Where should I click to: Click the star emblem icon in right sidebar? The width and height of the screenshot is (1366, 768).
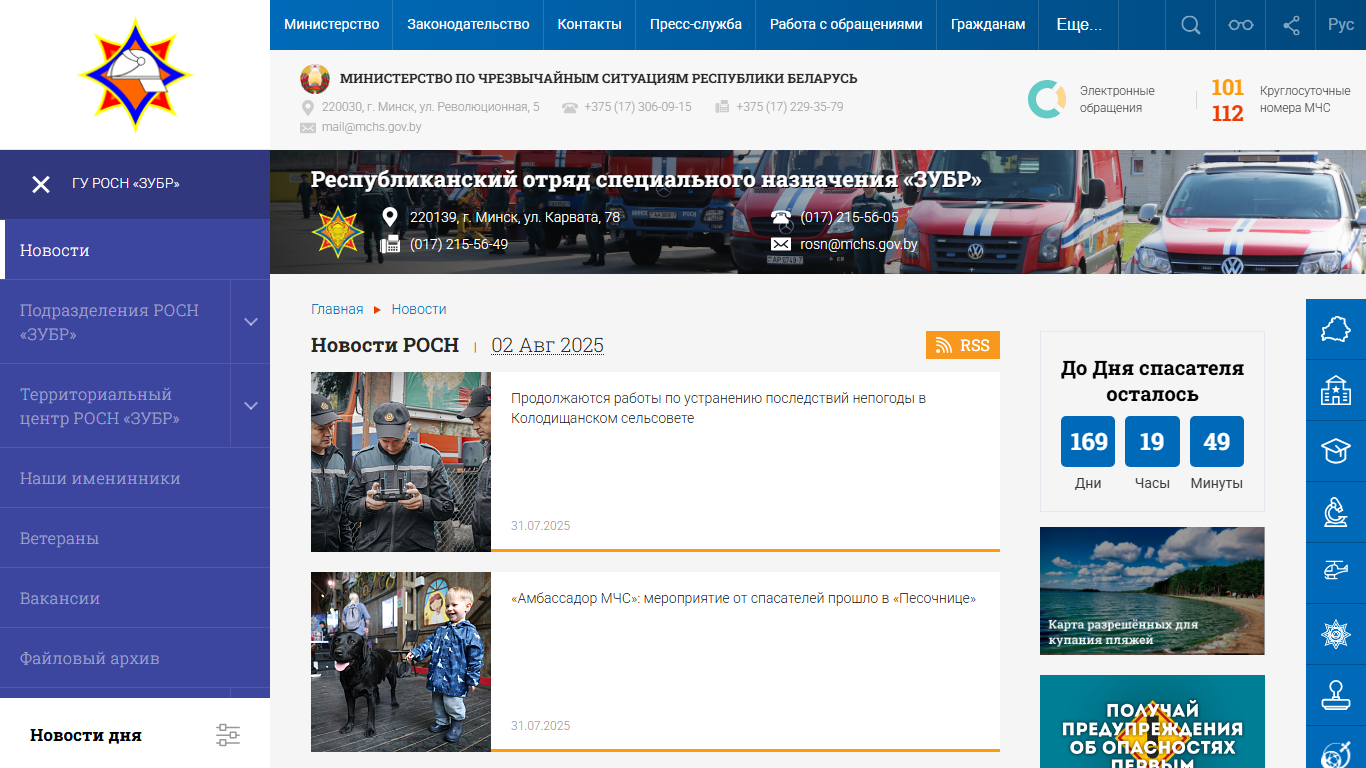pyautogui.click(x=1336, y=634)
